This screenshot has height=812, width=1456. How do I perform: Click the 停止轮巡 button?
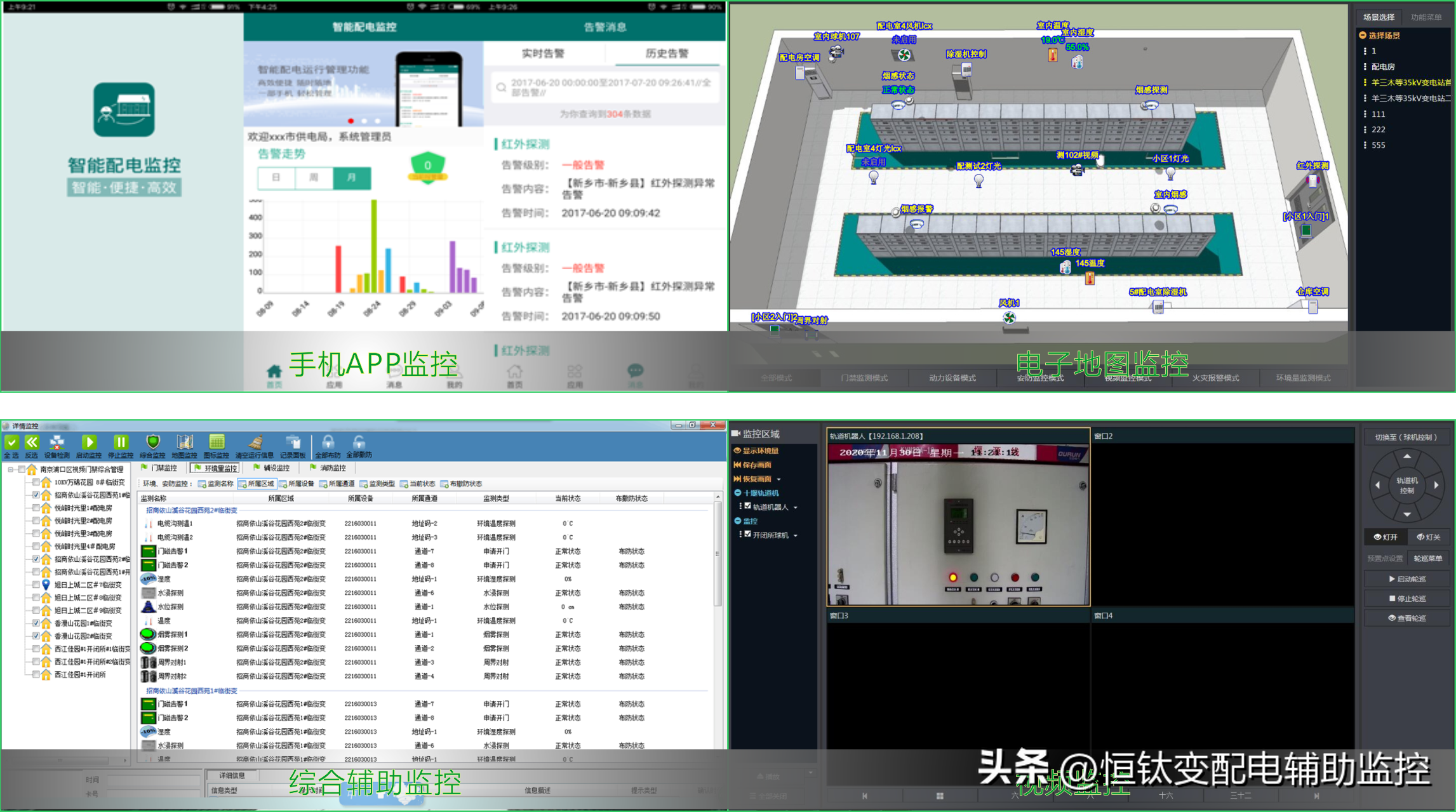coord(1407,599)
